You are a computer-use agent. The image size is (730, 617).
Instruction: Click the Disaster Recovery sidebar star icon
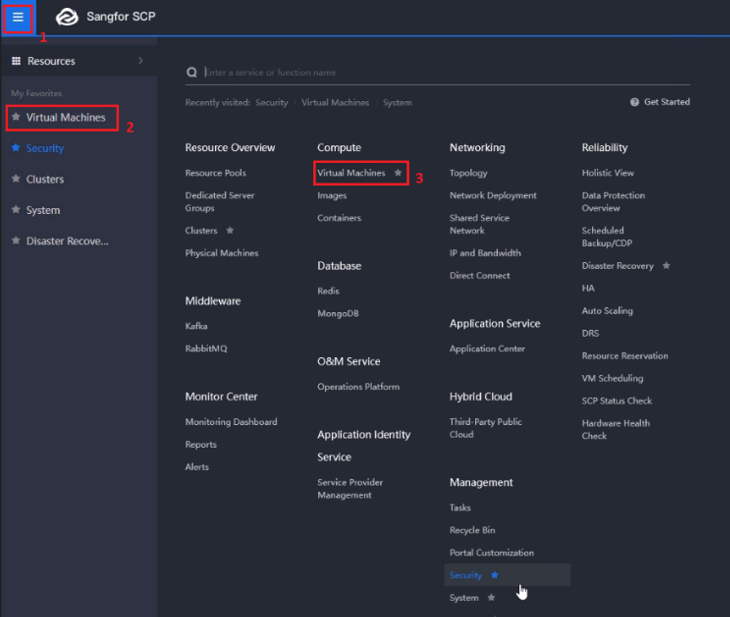[x=16, y=242]
